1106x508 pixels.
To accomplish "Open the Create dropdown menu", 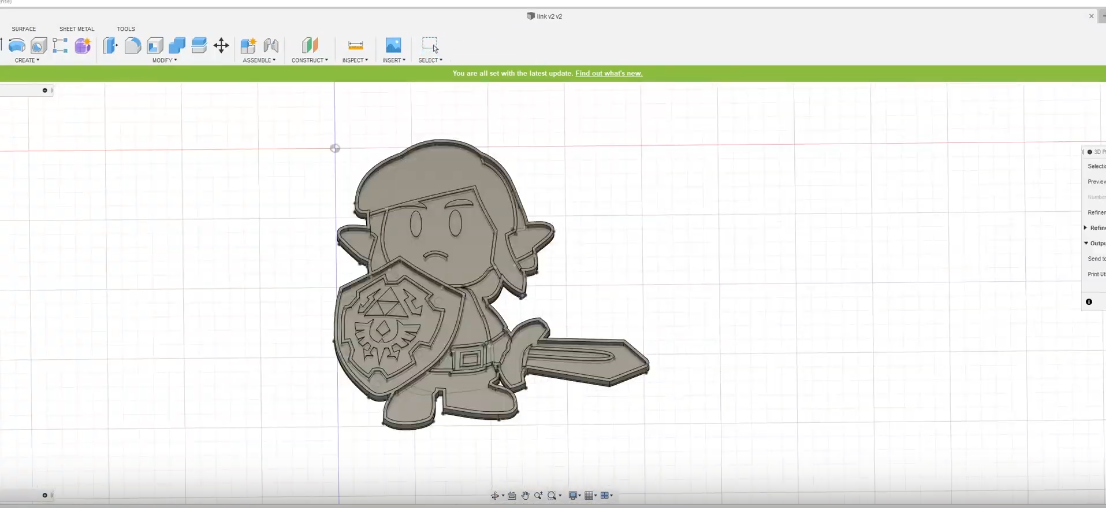I will pyautogui.click(x=27, y=61).
